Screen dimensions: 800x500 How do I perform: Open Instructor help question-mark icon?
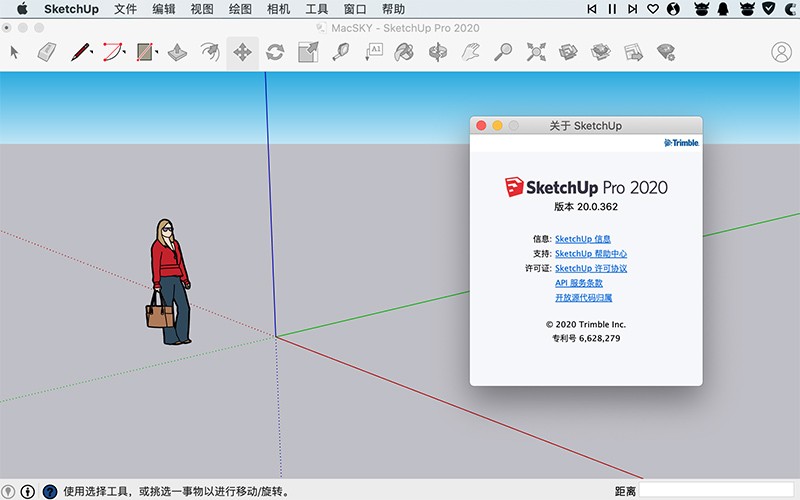(49, 491)
